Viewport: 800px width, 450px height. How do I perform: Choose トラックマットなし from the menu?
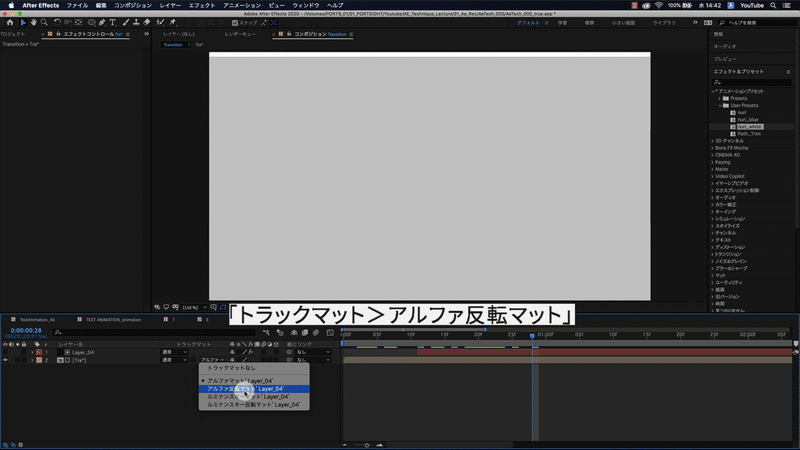254,368
